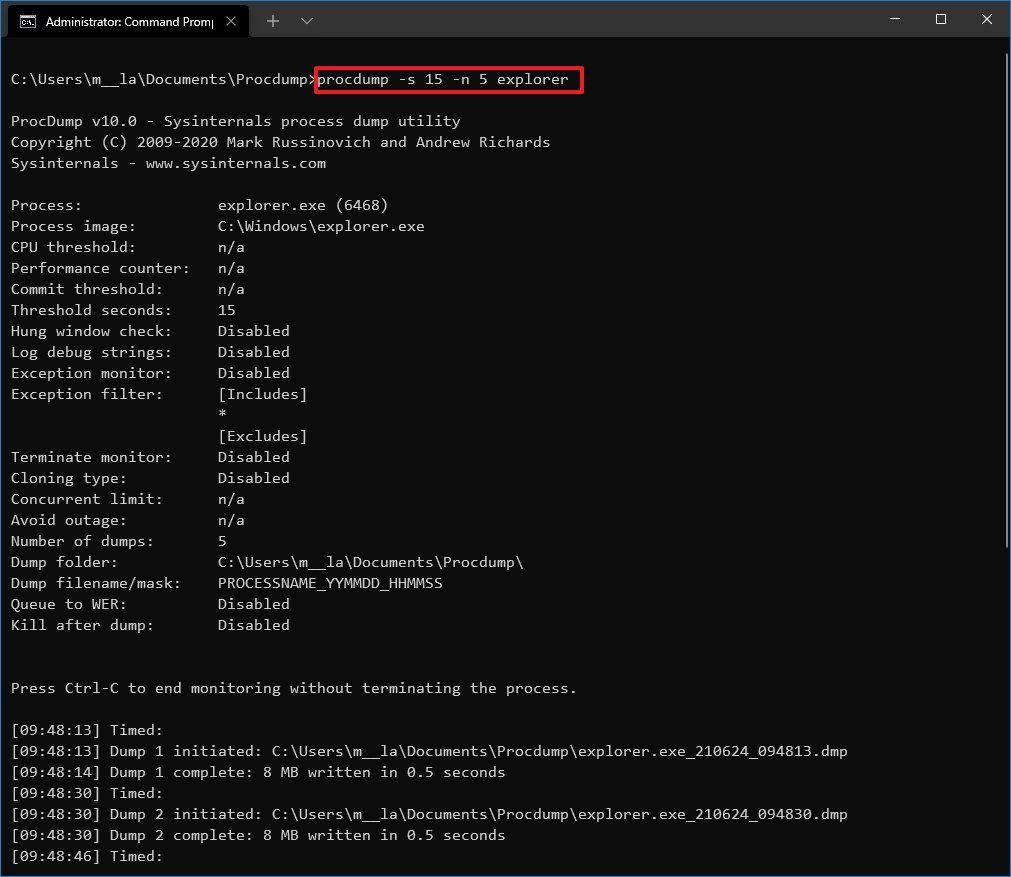Click the Number of dumps value
The width and height of the screenshot is (1011, 877).
coord(222,541)
